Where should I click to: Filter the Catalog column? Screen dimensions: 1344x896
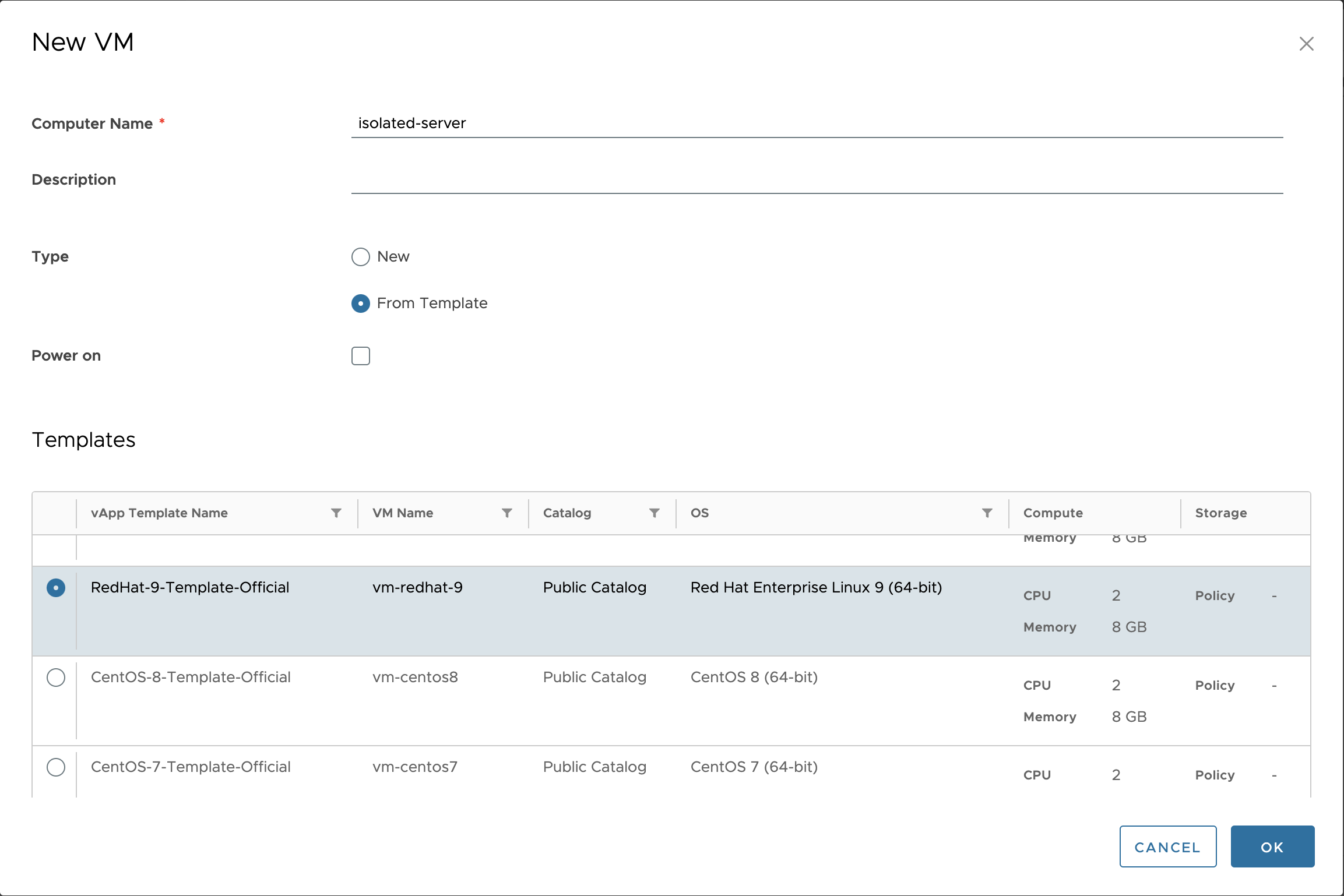(x=655, y=513)
